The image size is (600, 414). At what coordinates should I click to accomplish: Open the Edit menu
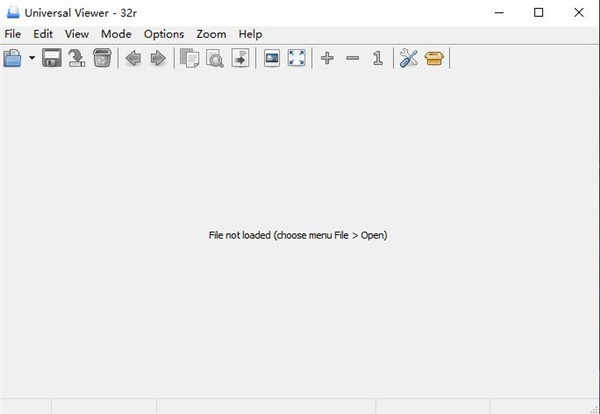pos(43,34)
